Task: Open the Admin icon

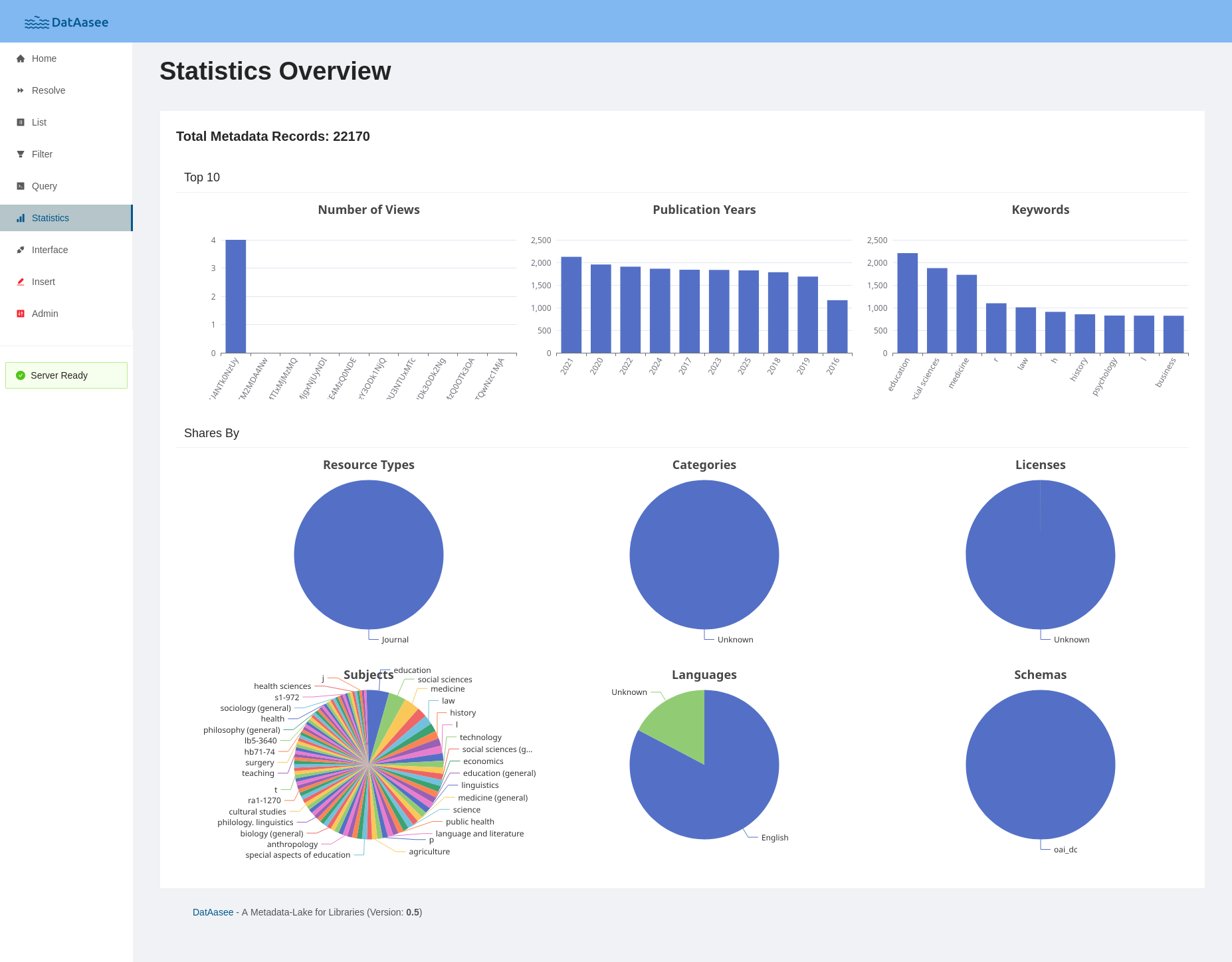Action: point(20,314)
